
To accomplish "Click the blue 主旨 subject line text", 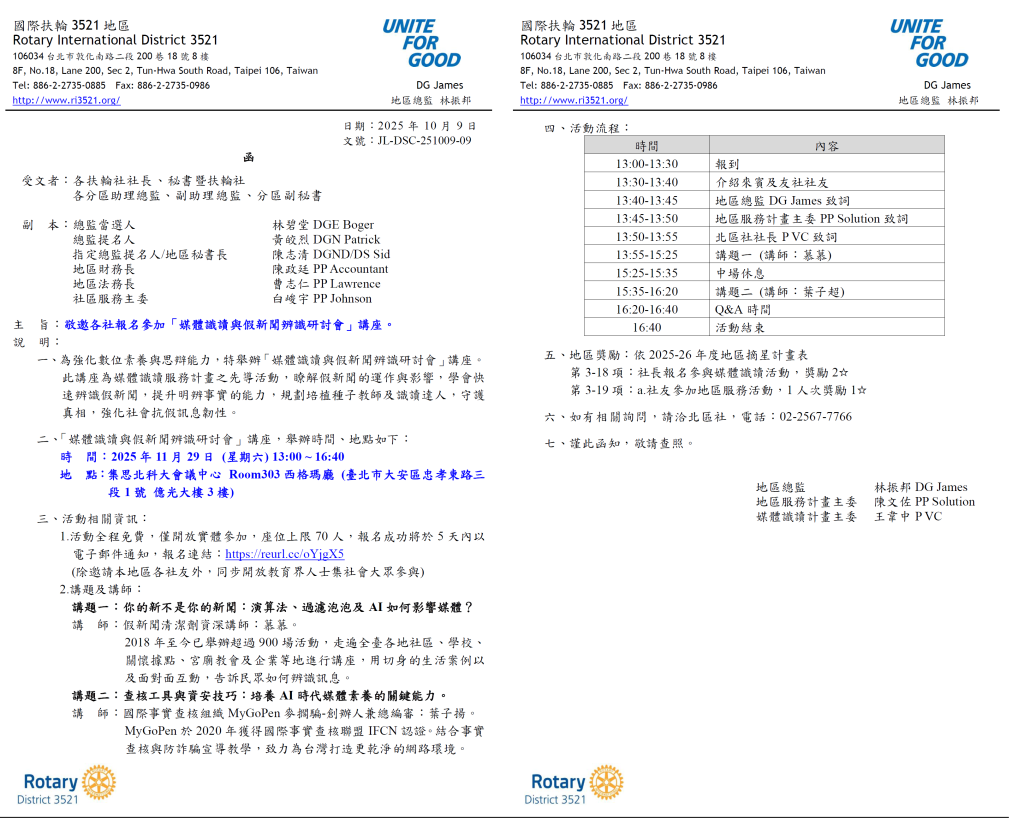I will [230, 325].
